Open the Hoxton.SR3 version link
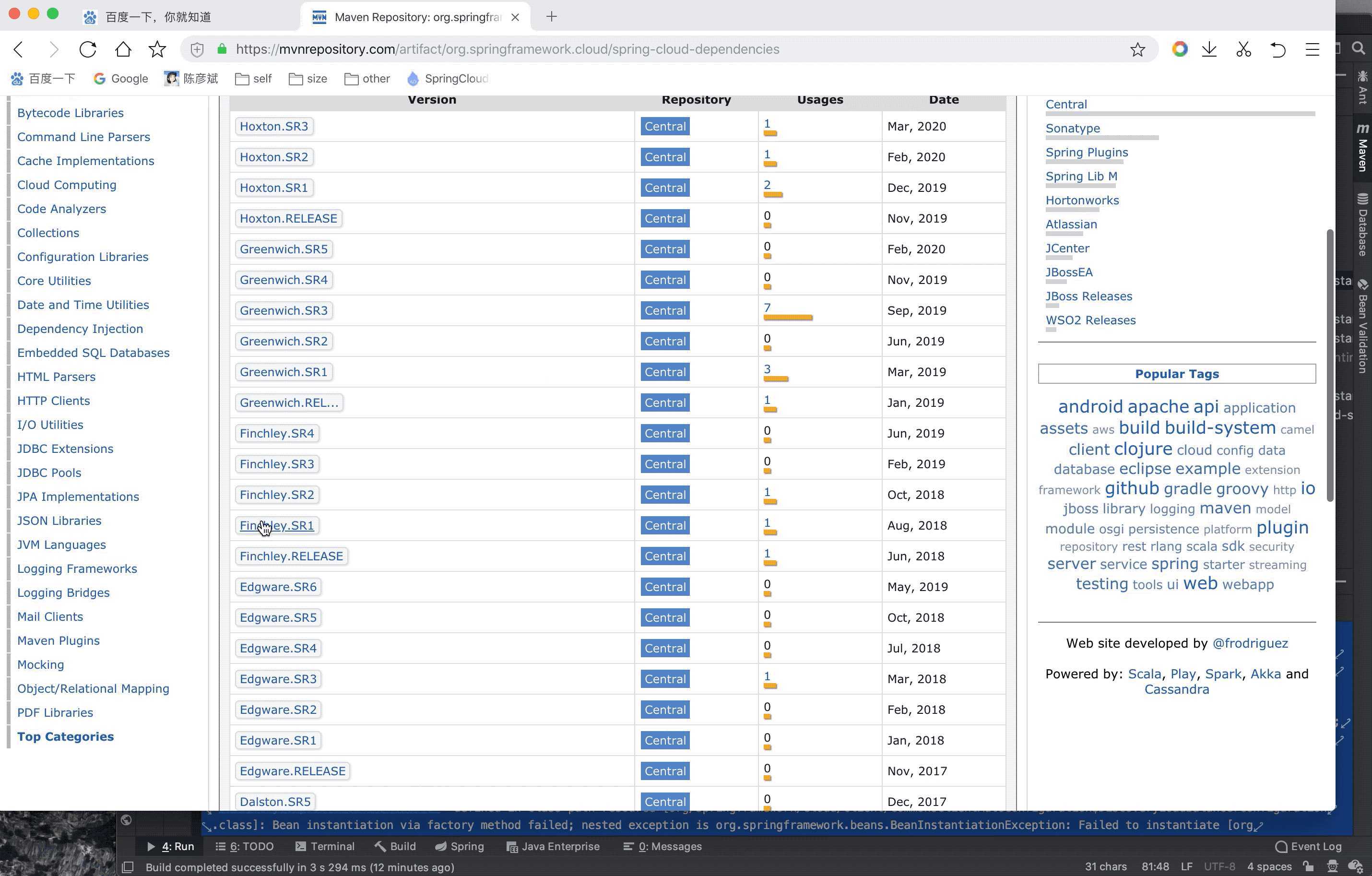The image size is (1372, 876). click(274, 127)
